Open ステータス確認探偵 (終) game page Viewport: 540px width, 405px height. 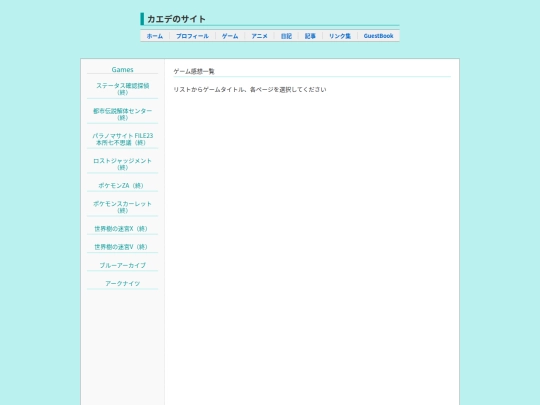(x=123, y=89)
